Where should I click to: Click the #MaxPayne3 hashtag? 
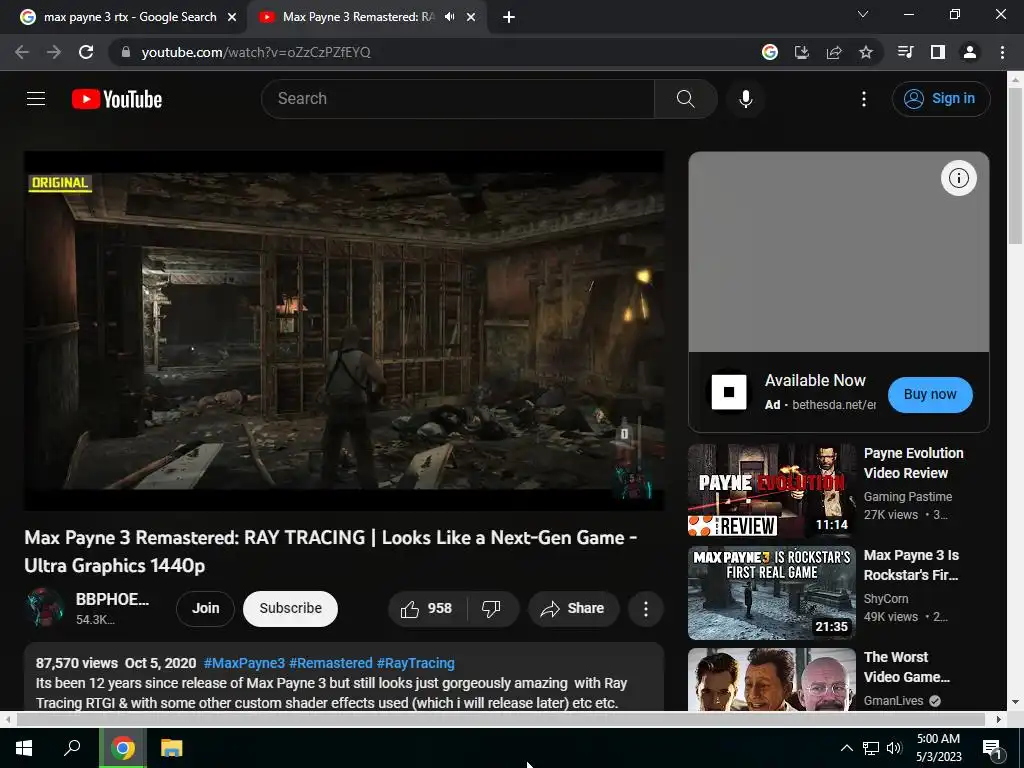[244, 663]
